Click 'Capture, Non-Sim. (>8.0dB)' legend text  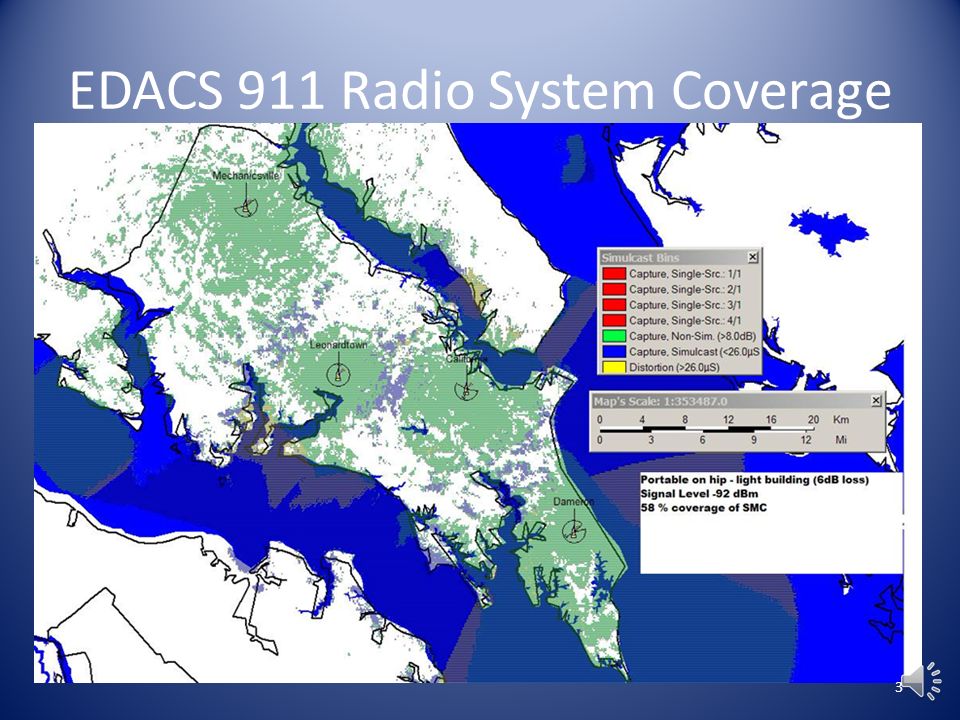692,336
